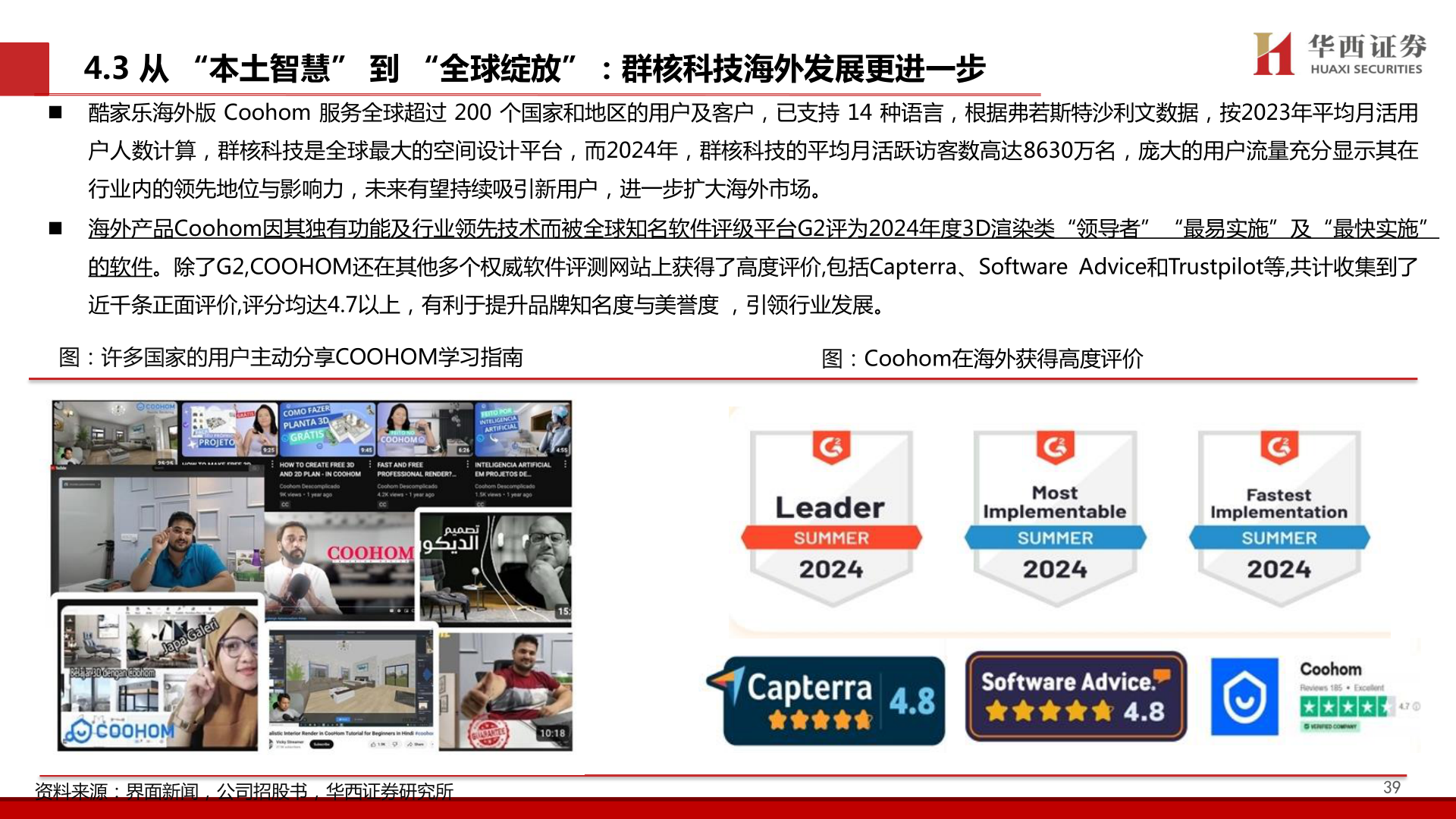Click G2 logo on Most Implementable badge
The height and width of the screenshot is (819, 1456).
click(1054, 447)
